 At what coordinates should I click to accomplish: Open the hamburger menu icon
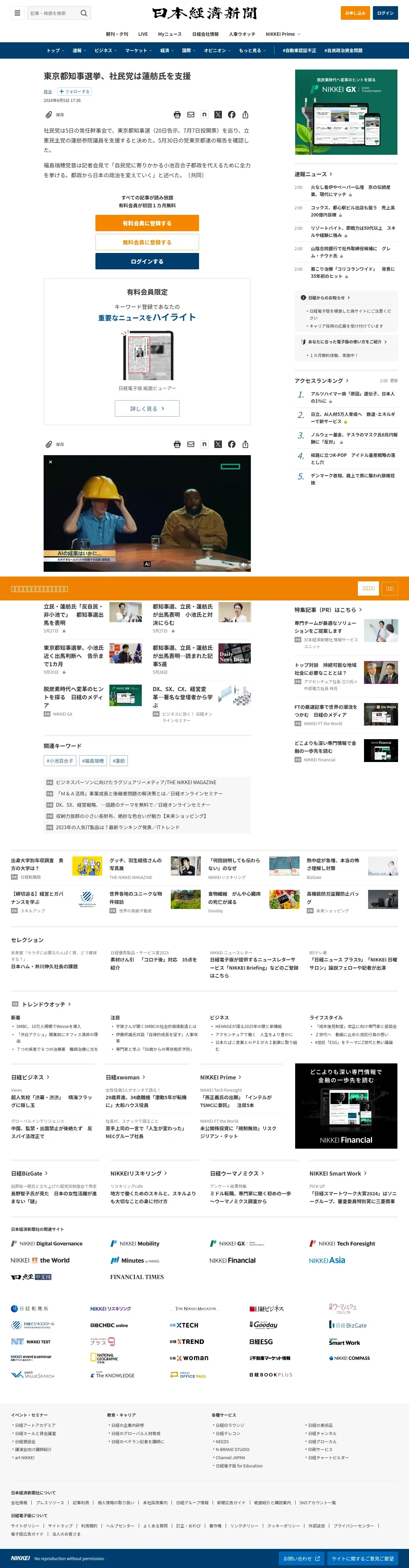17,13
